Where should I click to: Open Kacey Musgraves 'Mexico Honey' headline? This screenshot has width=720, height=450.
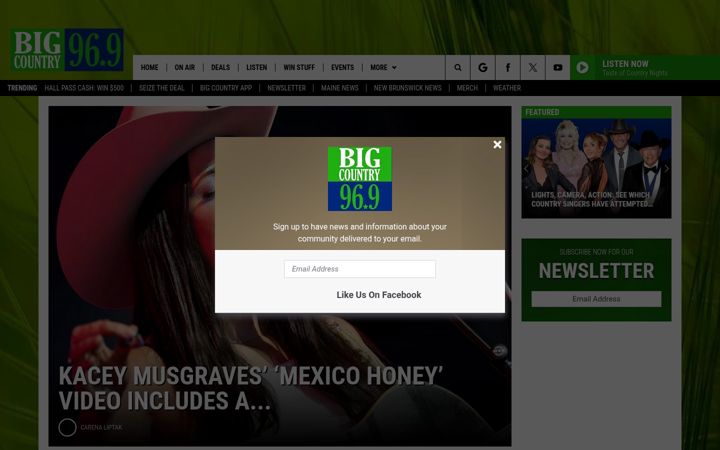click(x=251, y=388)
